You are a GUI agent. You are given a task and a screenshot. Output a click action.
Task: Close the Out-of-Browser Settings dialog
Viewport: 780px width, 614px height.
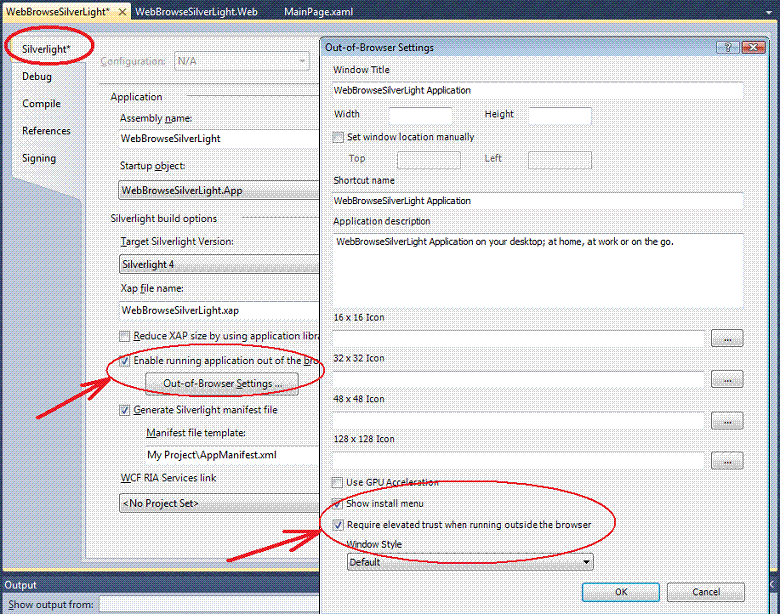tap(753, 47)
